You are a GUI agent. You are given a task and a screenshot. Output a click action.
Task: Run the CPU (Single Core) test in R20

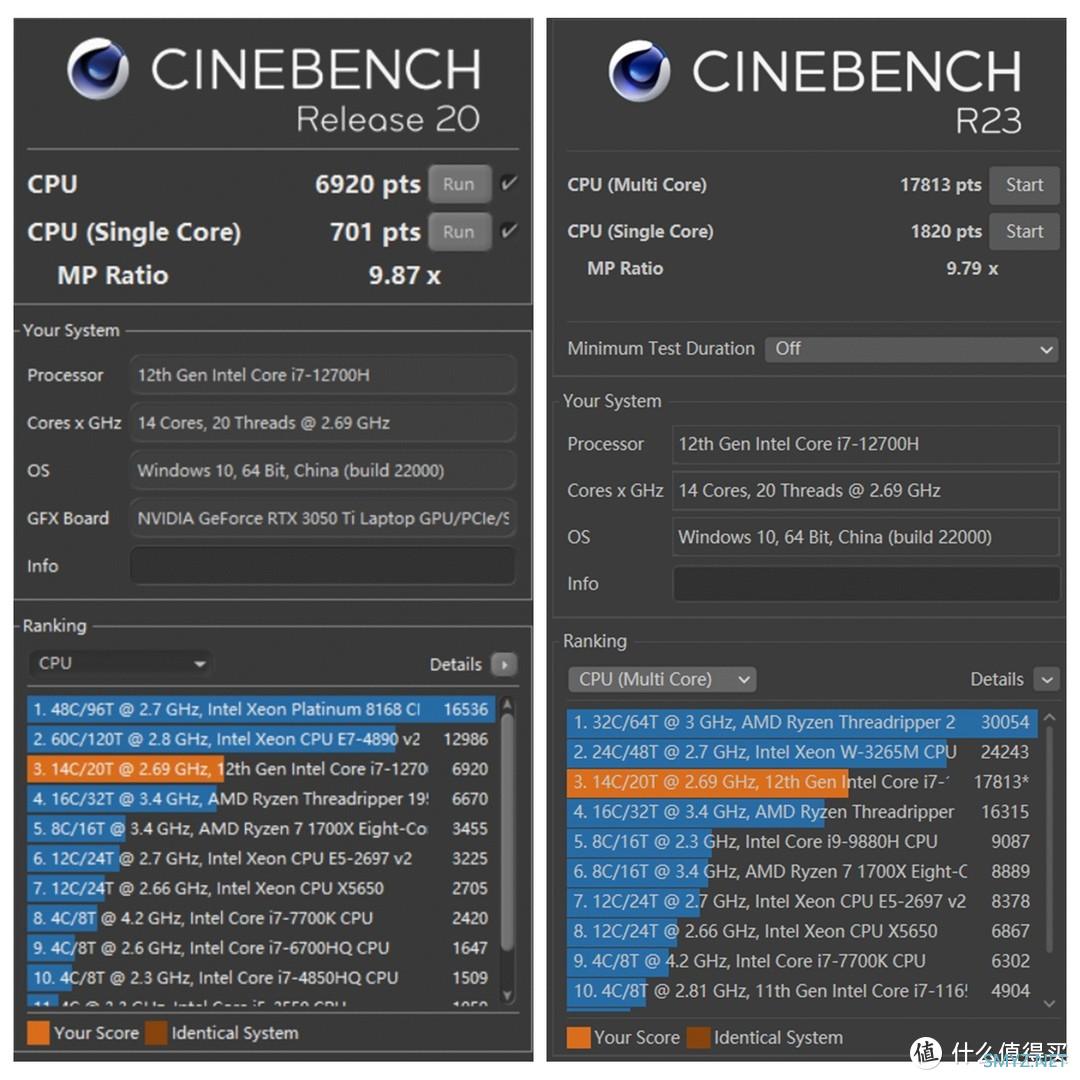pyautogui.click(x=459, y=232)
